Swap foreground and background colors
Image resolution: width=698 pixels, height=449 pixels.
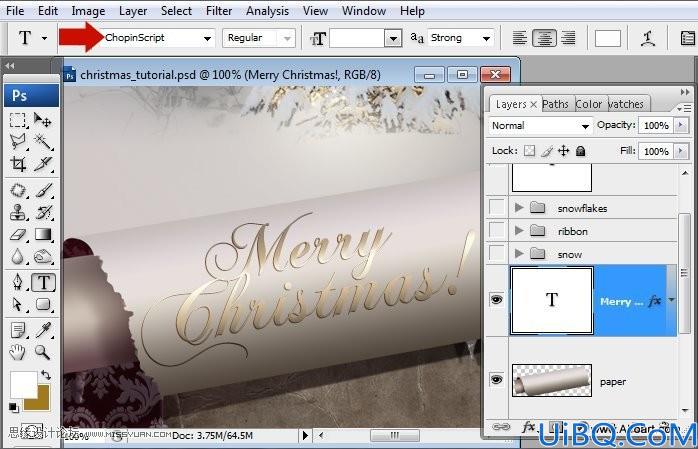[46, 375]
